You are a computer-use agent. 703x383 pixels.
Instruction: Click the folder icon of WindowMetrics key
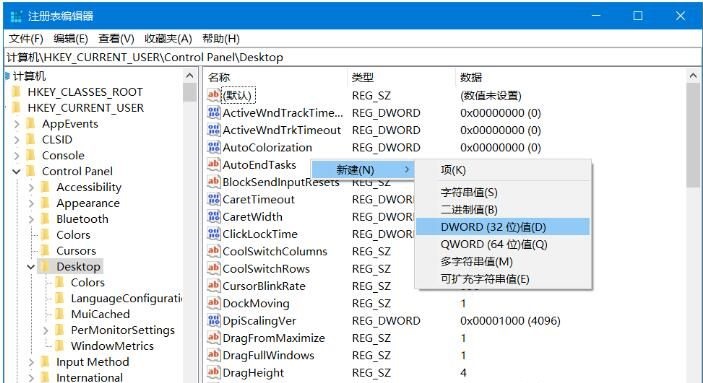[60, 346]
